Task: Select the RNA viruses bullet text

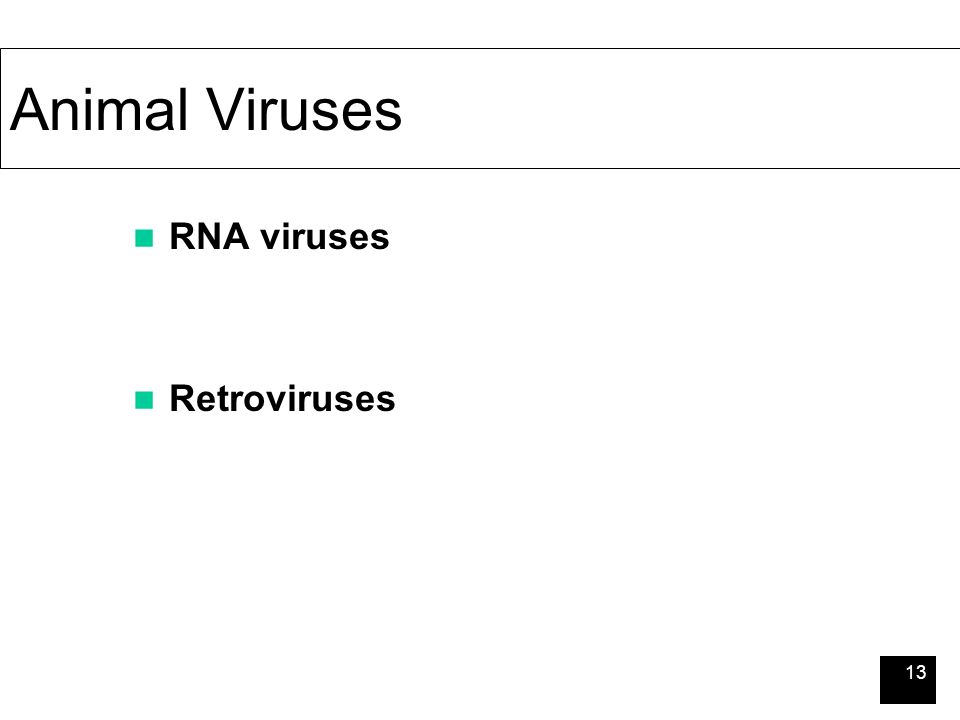Action: (x=279, y=237)
